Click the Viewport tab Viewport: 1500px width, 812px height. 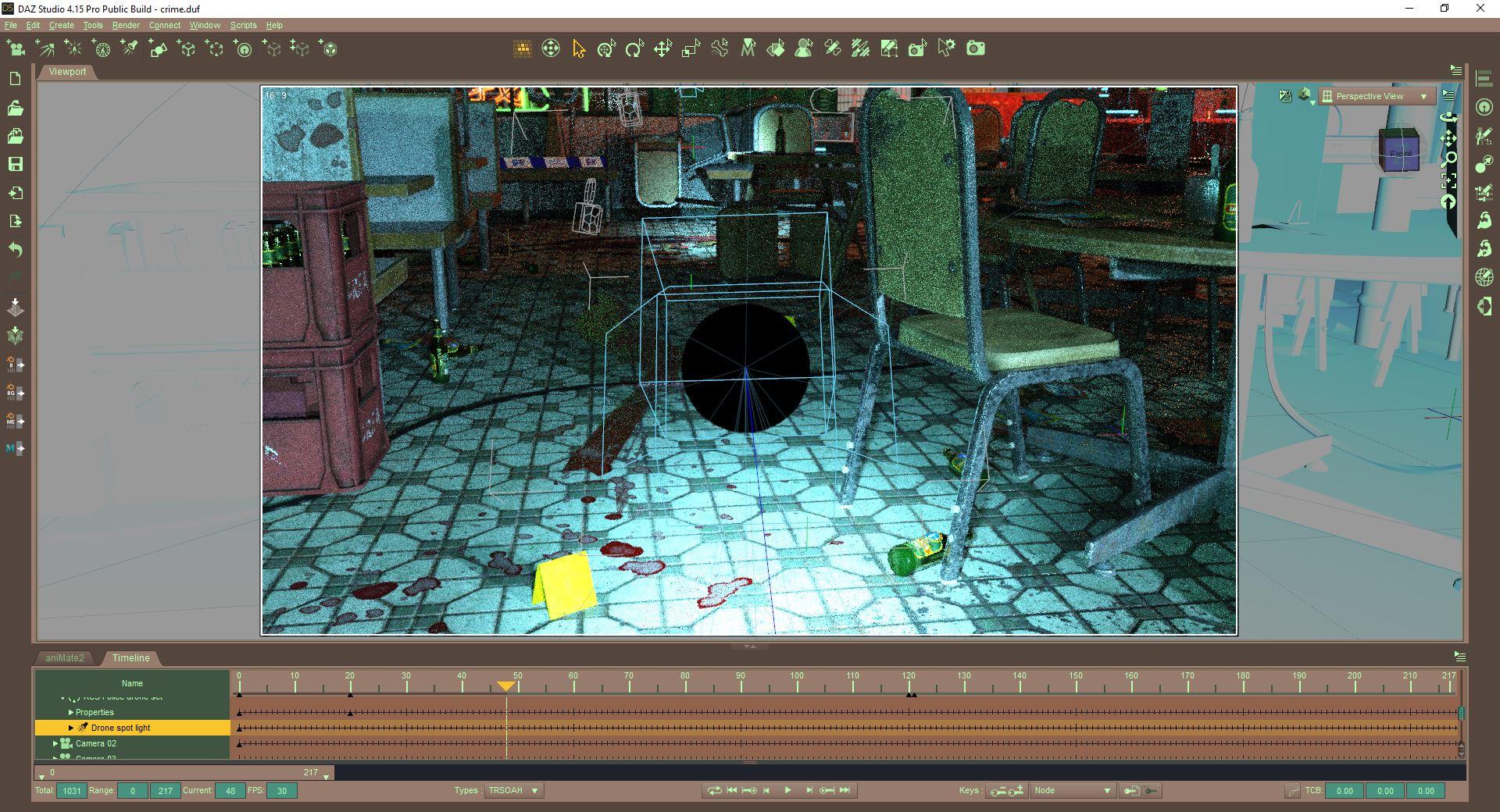pyautogui.click(x=67, y=72)
